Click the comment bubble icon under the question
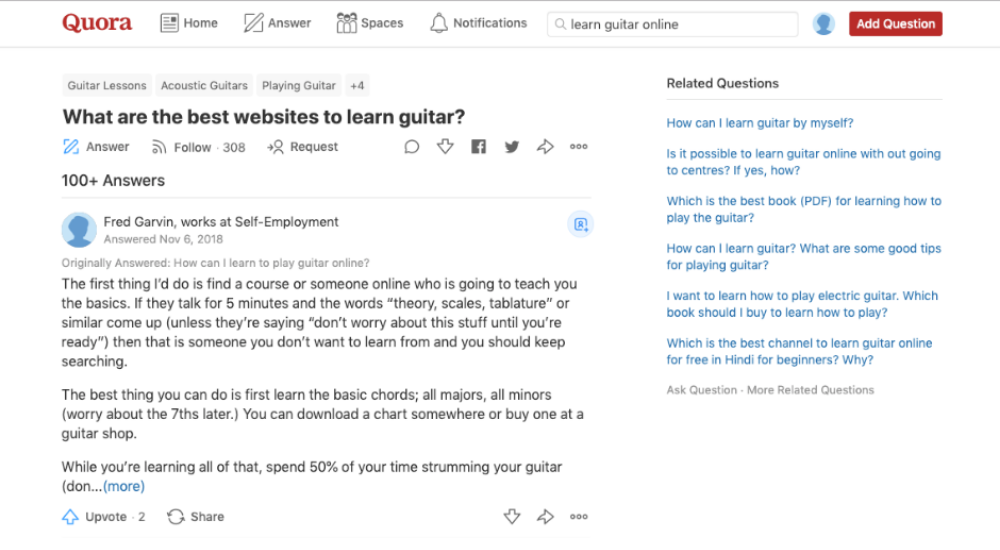 pyautogui.click(x=412, y=147)
